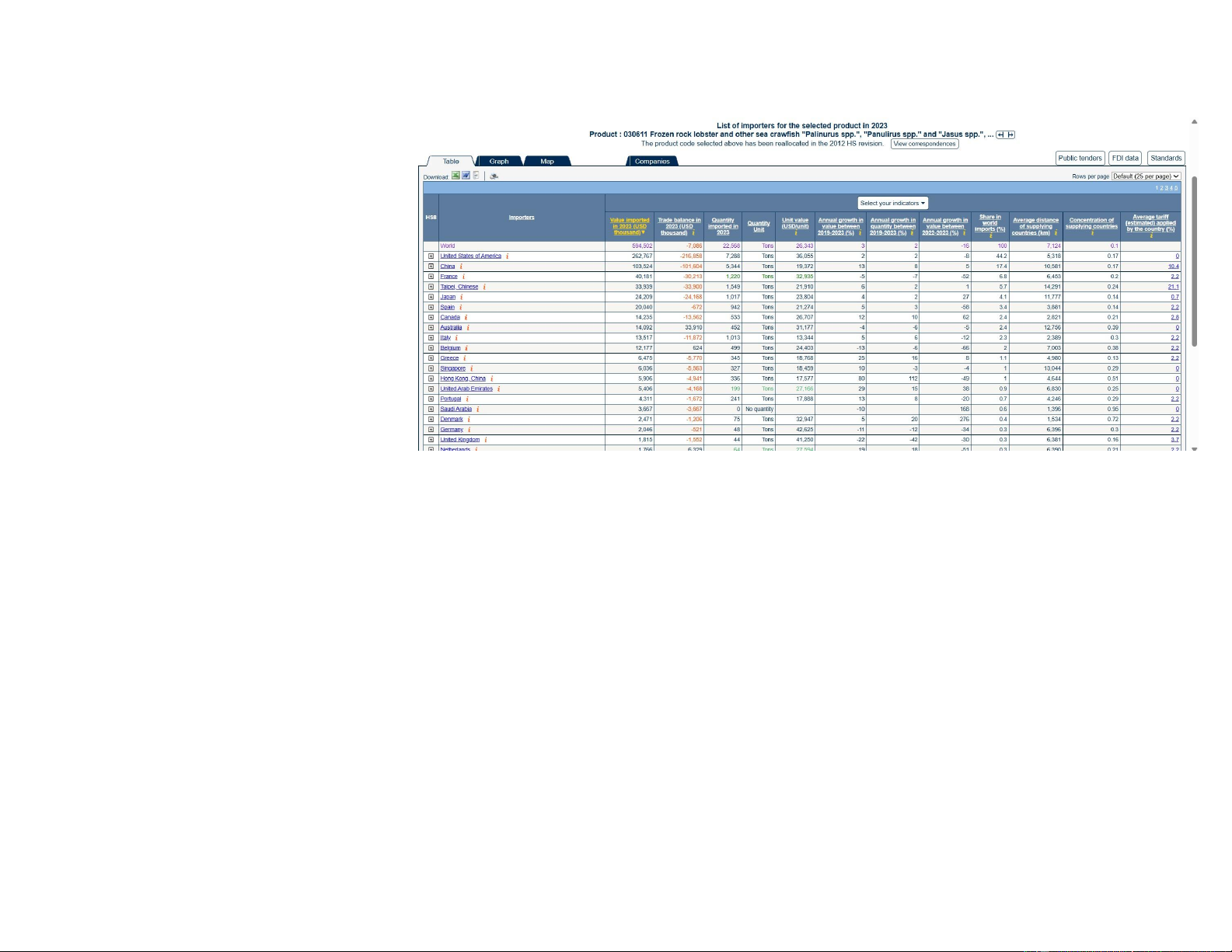Click the print icon beside downloads
Image resolution: width=1232 pixels, height=952 pixels.
494,176
